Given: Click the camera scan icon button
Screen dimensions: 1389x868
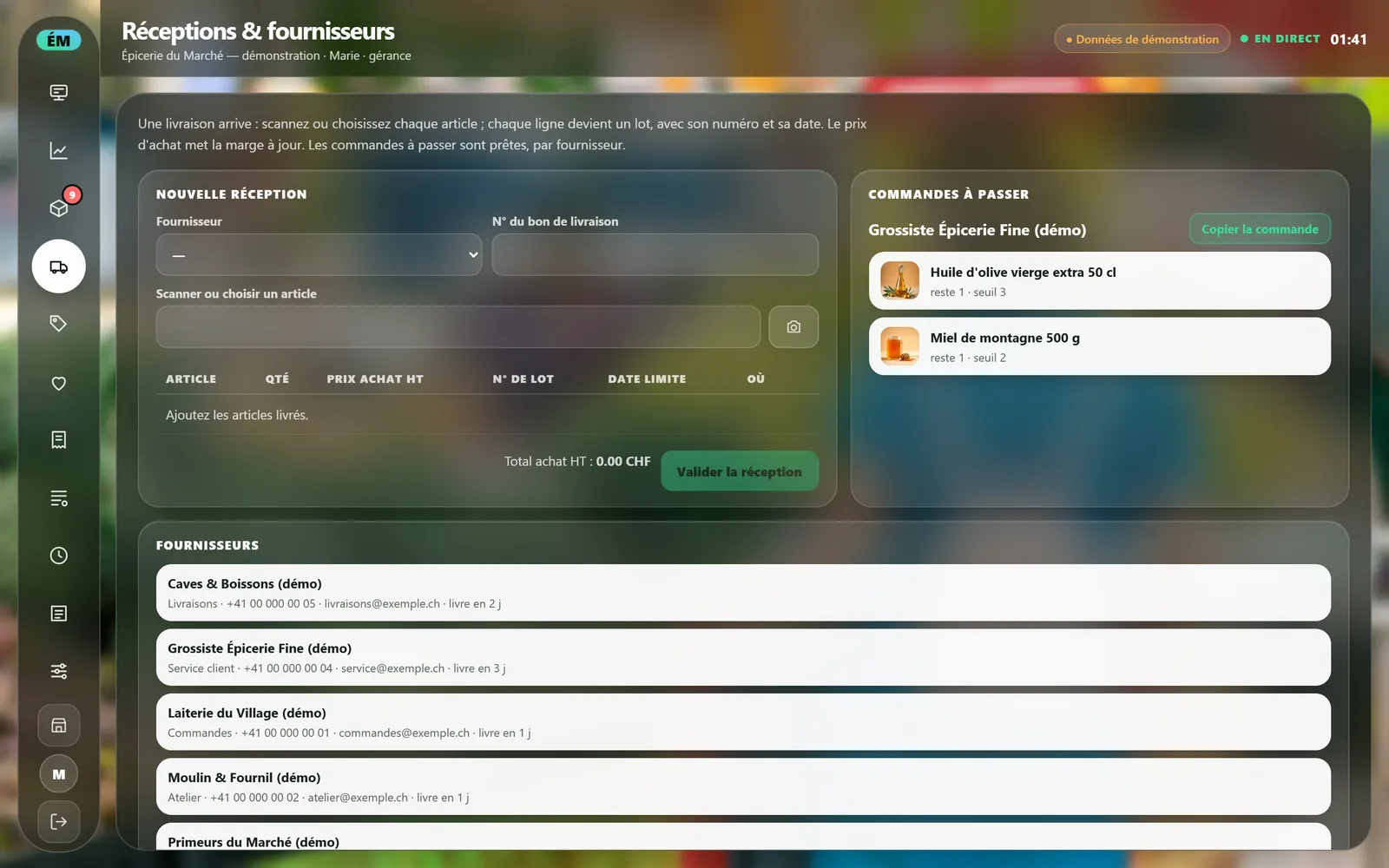Looking at the screenshot, I should click(x=793, y=327).
